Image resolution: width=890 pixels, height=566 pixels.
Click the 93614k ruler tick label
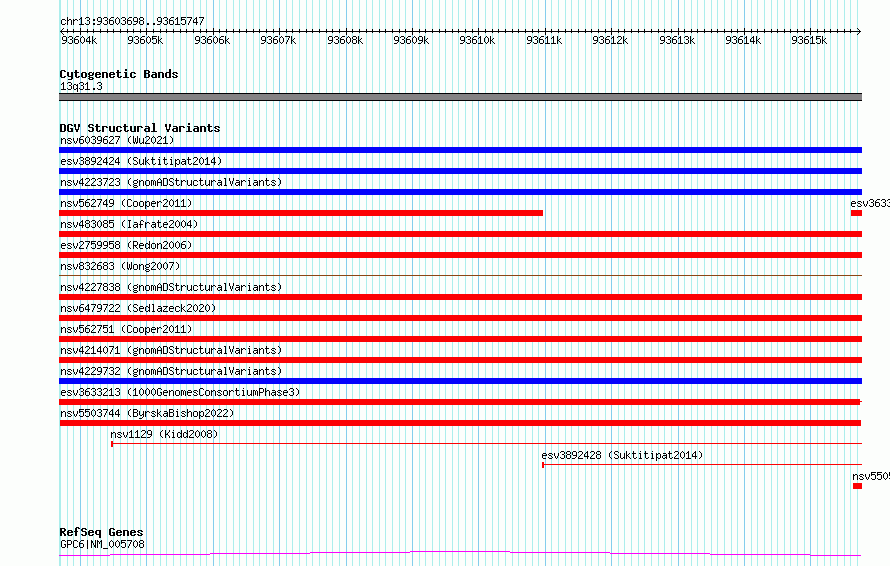pos(742,40)
